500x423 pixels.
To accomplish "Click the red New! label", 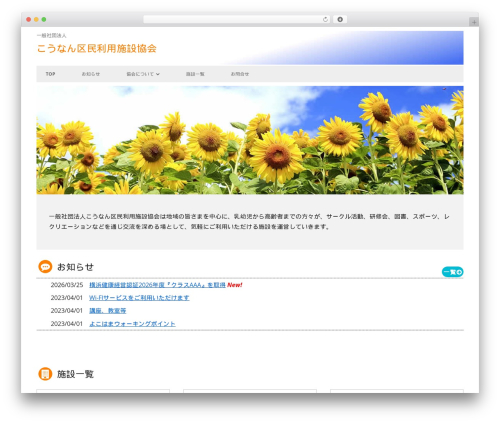I will [235, 285].
